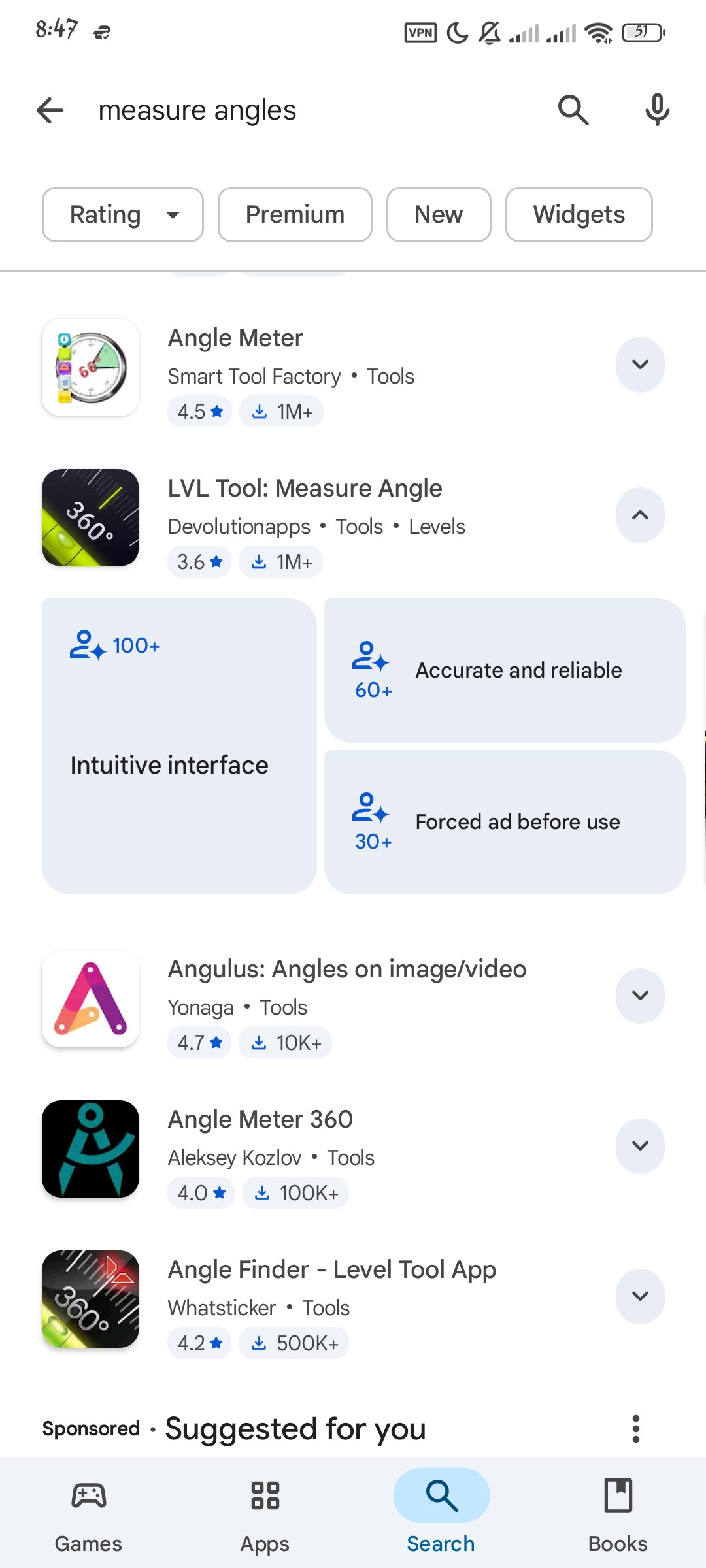This screenshot has height=1568, width=706.
Task: Tap the magnifier search icon in header
Action: pyautogui.click(x=573, y=110)
